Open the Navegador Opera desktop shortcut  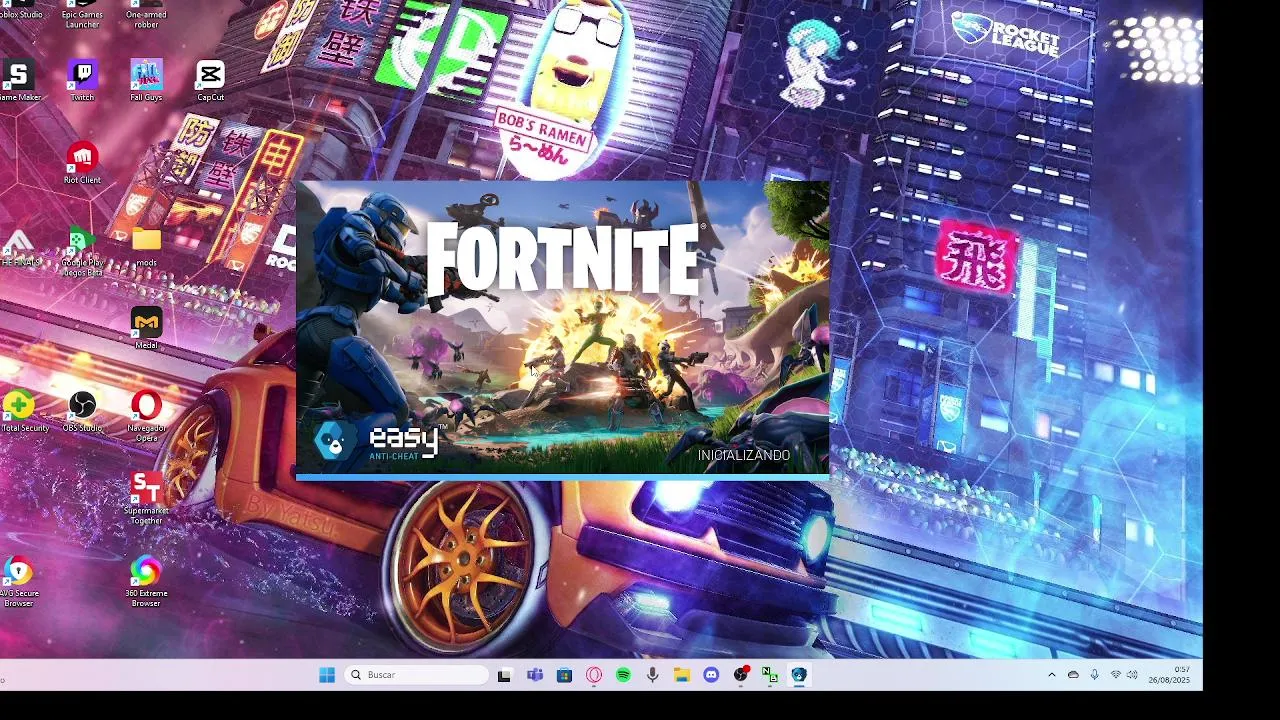click(146, 416)
